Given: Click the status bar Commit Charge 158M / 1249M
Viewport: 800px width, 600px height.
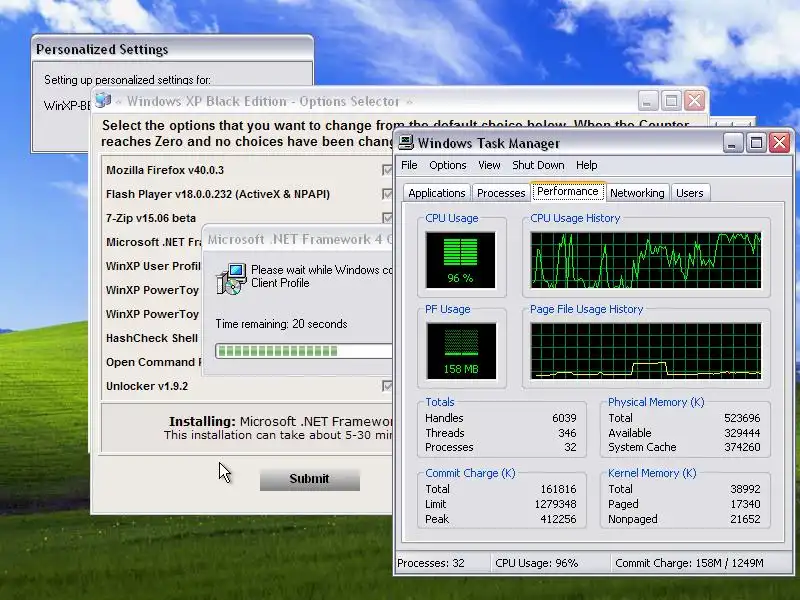Looking at the screenshot, I should pos(689,563).
